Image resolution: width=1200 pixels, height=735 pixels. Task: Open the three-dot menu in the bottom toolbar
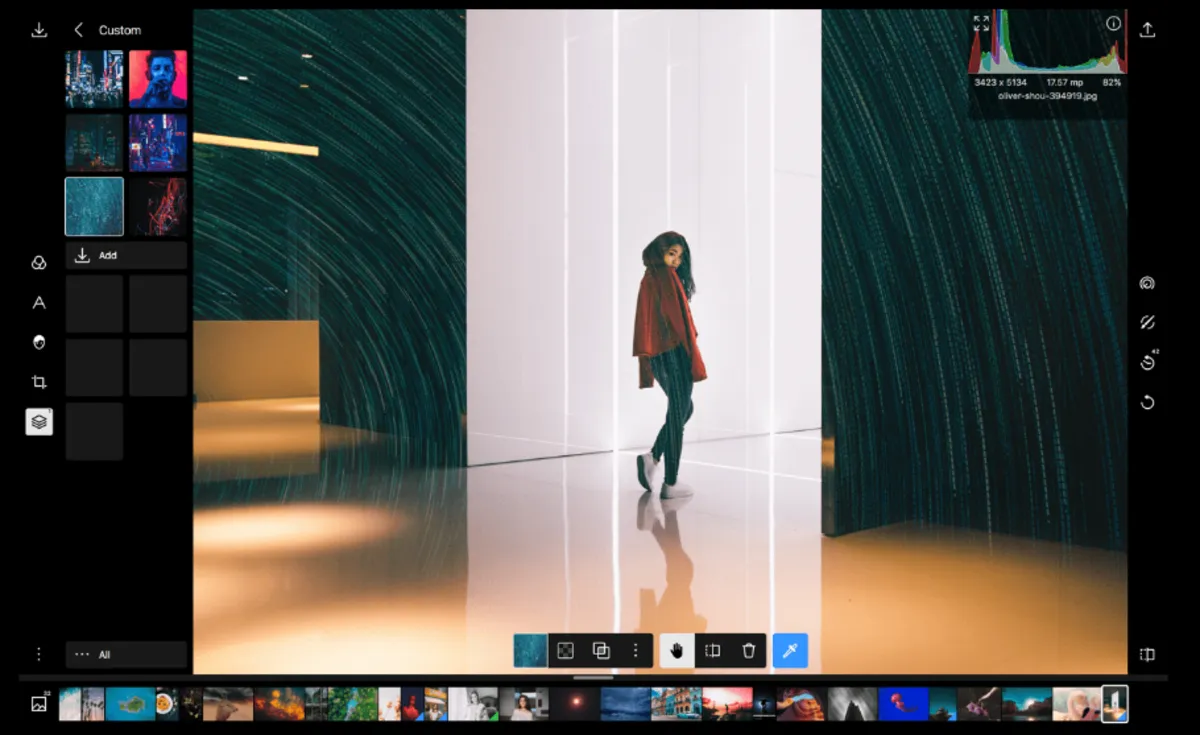tap(635, 650)
